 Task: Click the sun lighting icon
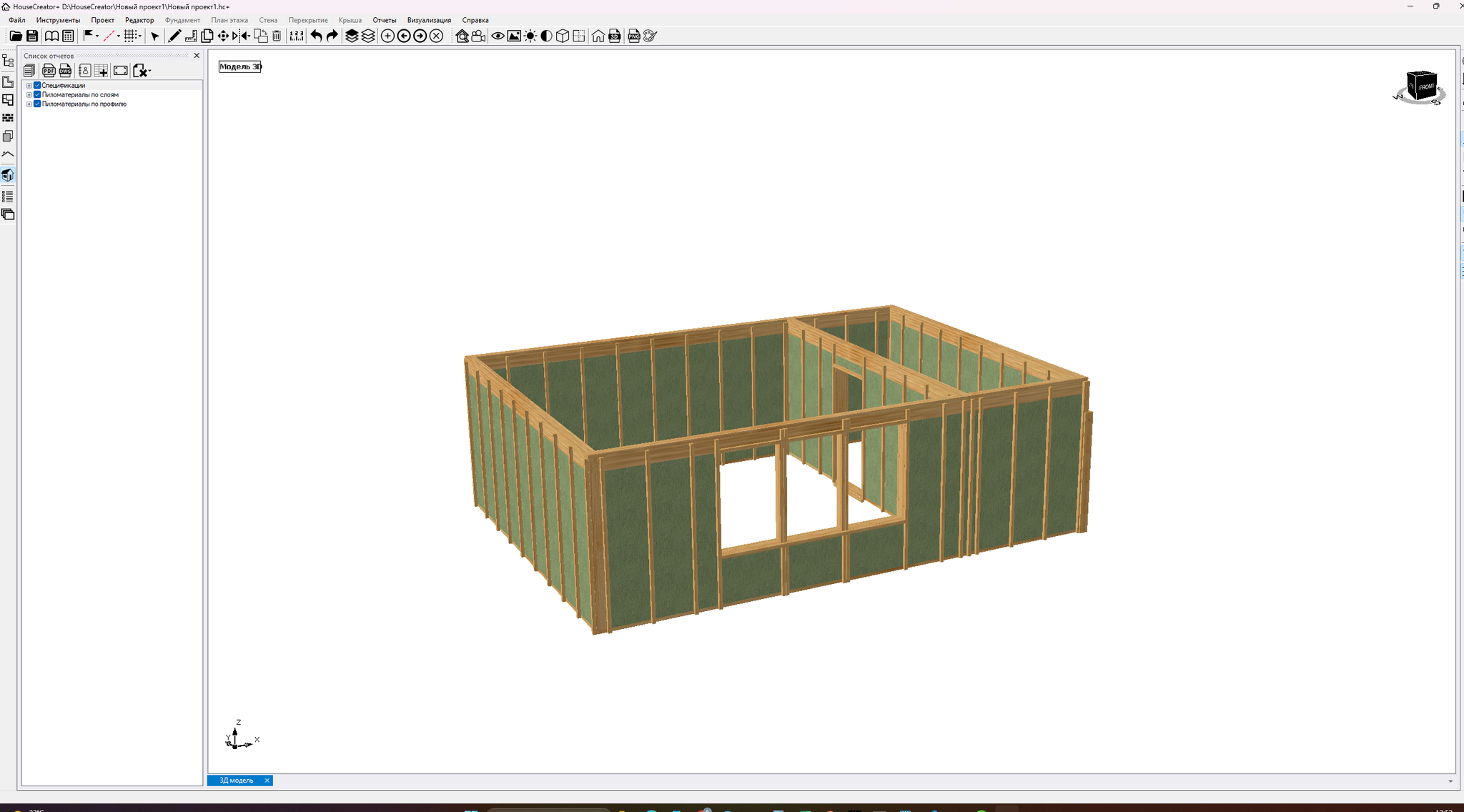coord(530,36)
